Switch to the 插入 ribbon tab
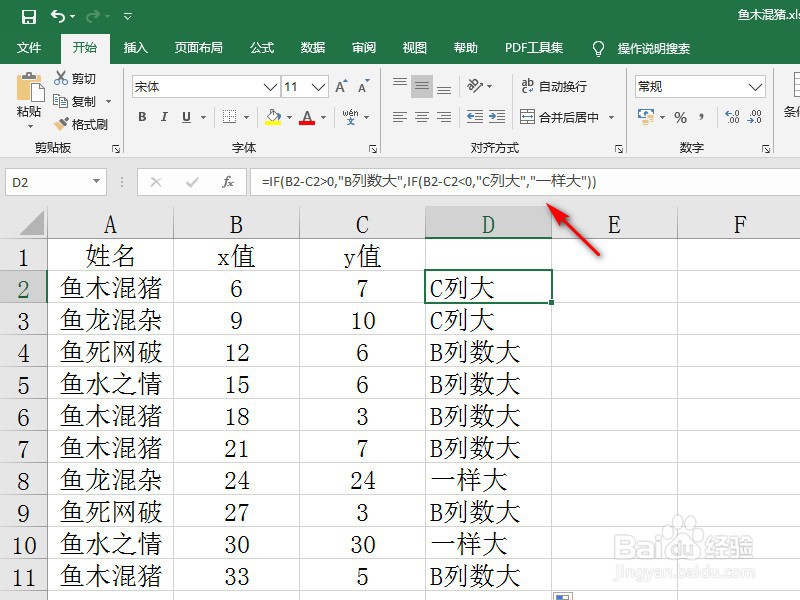 coord(135,47)
